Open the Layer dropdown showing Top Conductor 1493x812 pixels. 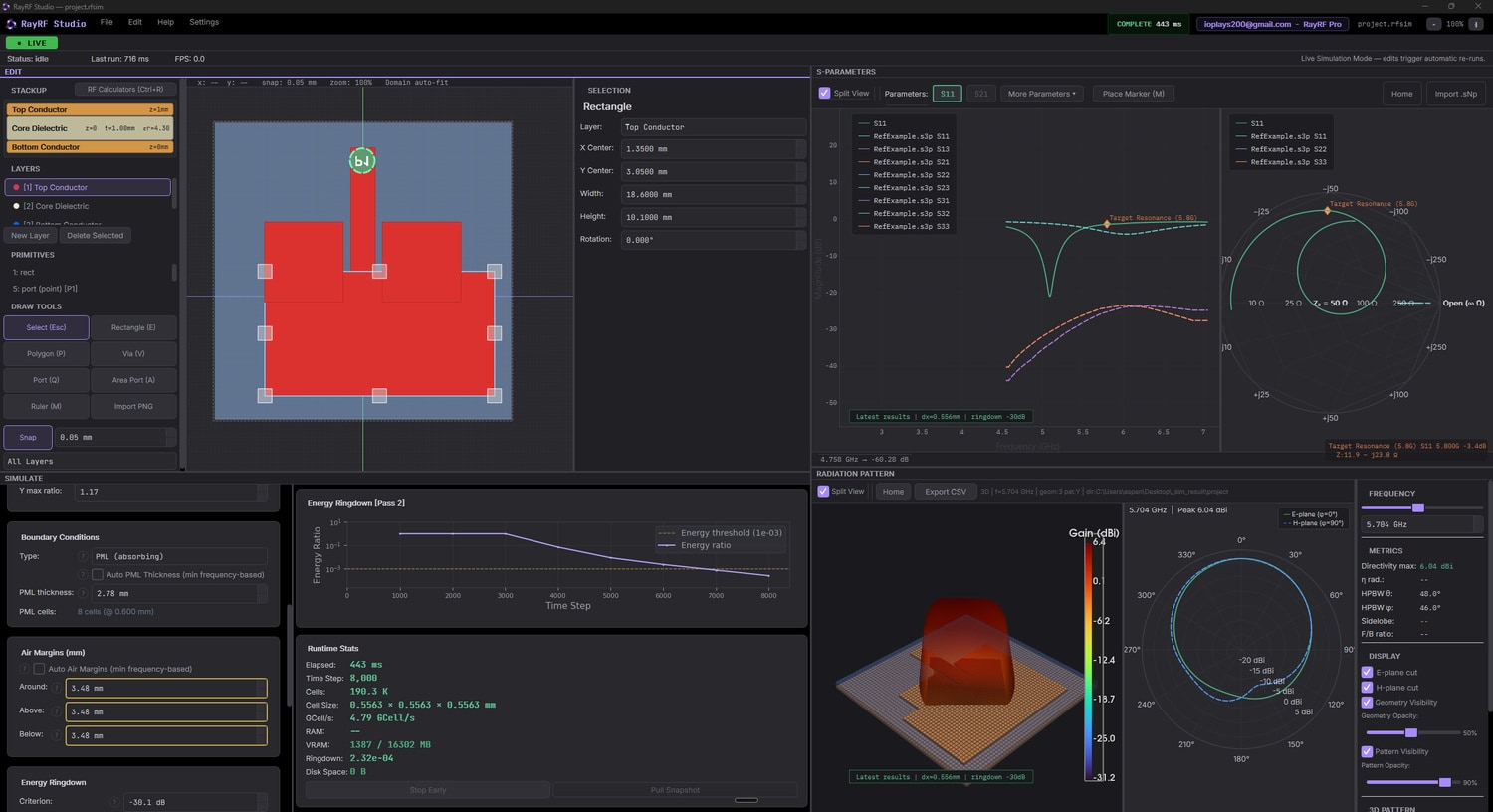tap(713, 127)
